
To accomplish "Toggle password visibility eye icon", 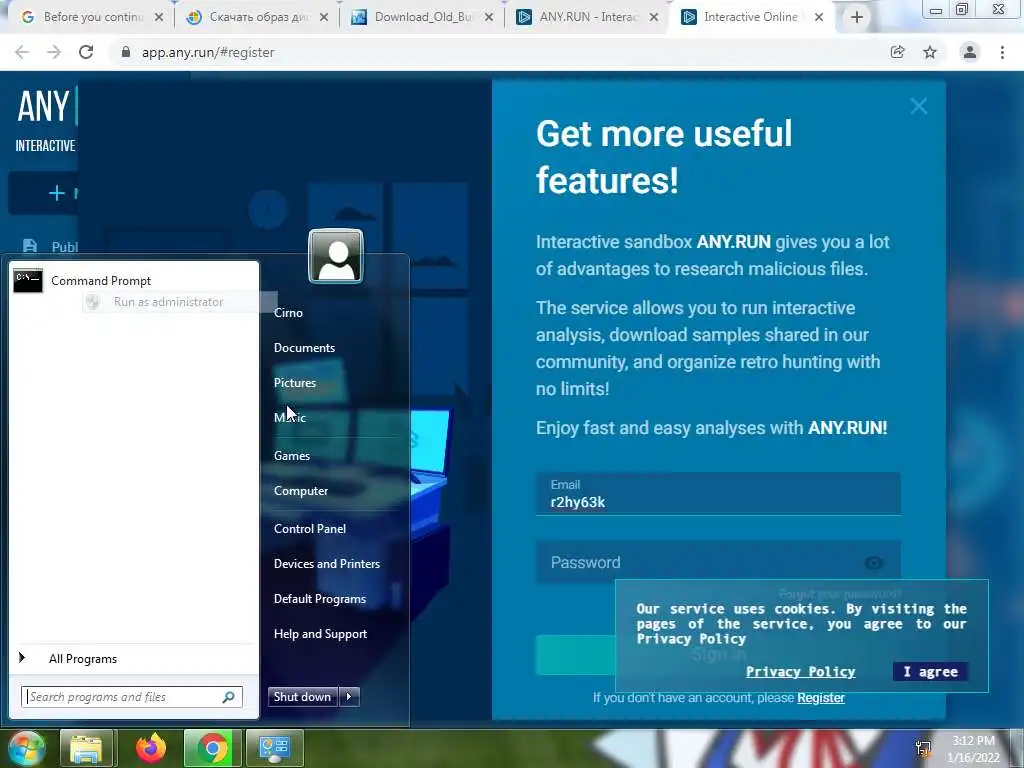I will click(x=874, y=563).
